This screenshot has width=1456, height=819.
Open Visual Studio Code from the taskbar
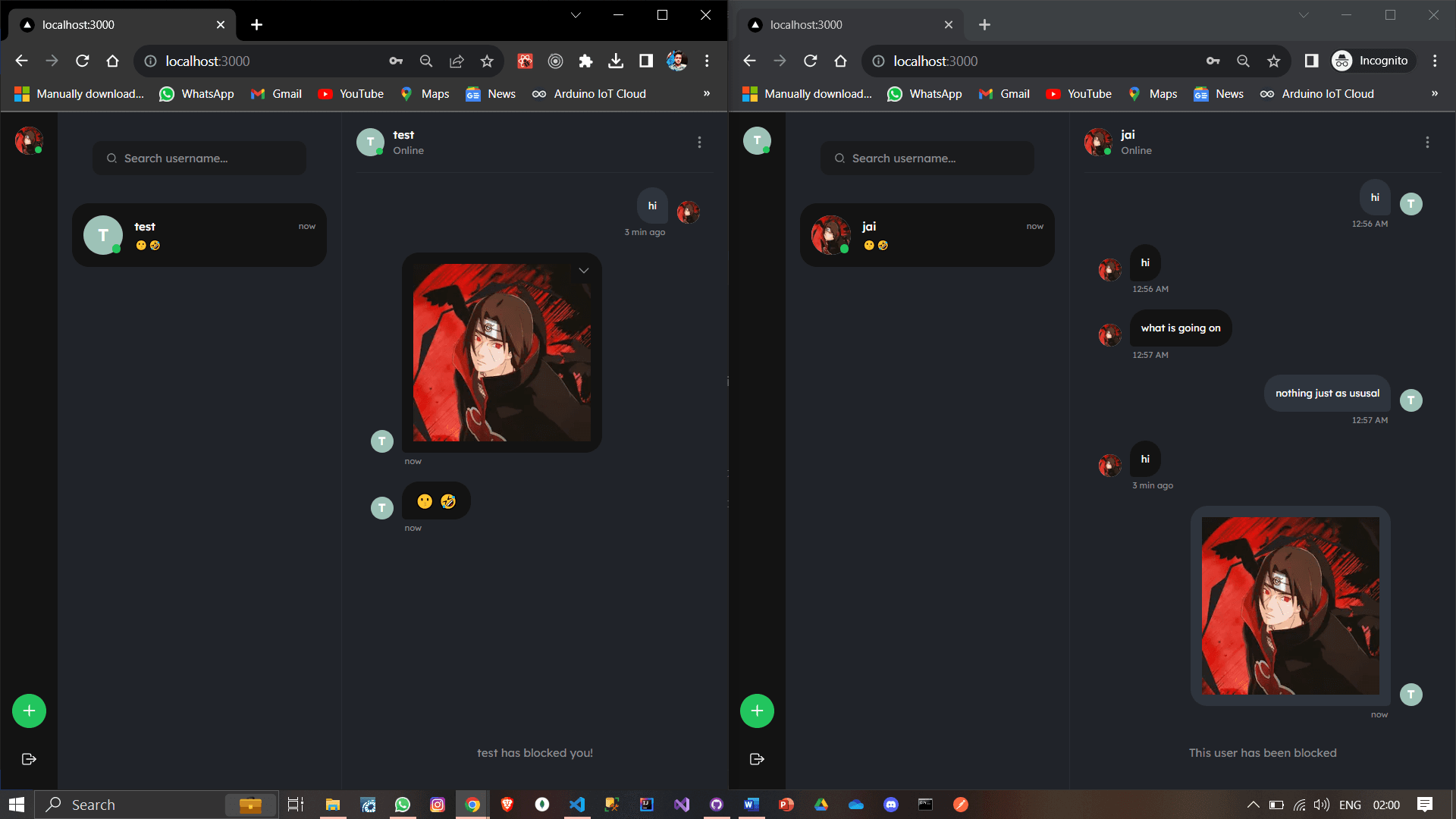tap(577, 805)
